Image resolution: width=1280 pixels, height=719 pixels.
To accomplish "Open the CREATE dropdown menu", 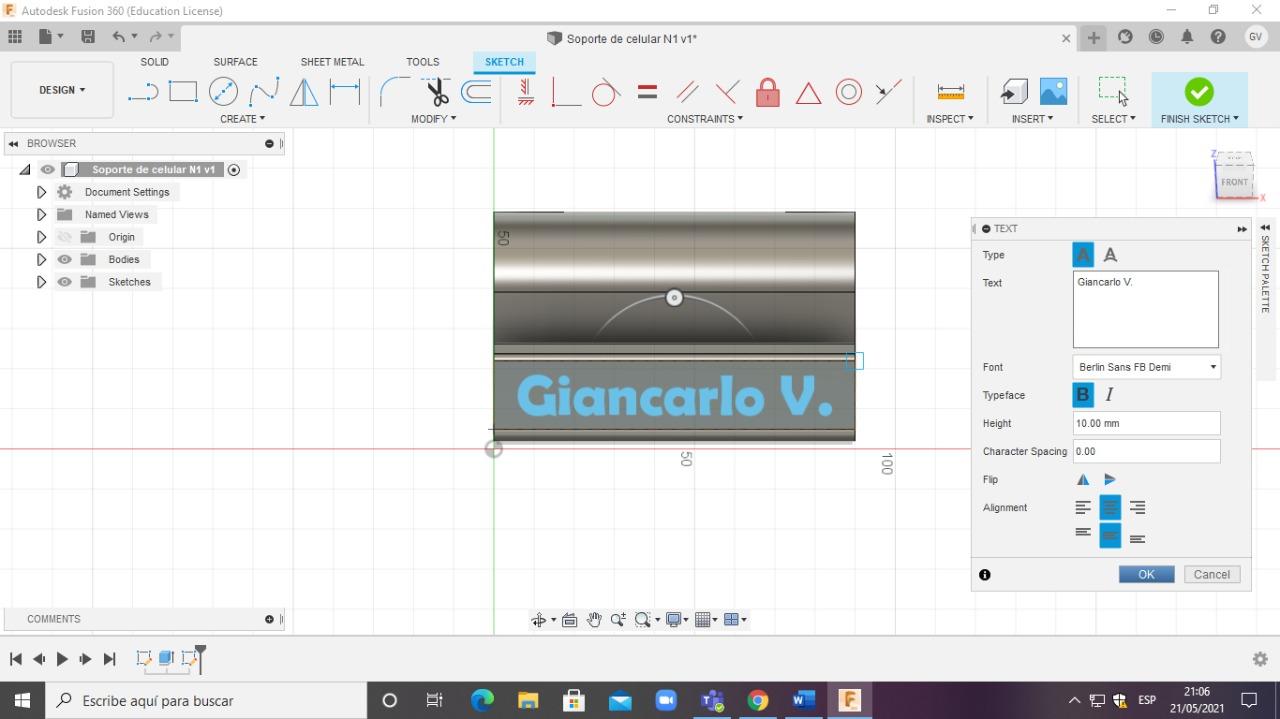I will coord(243,119).
